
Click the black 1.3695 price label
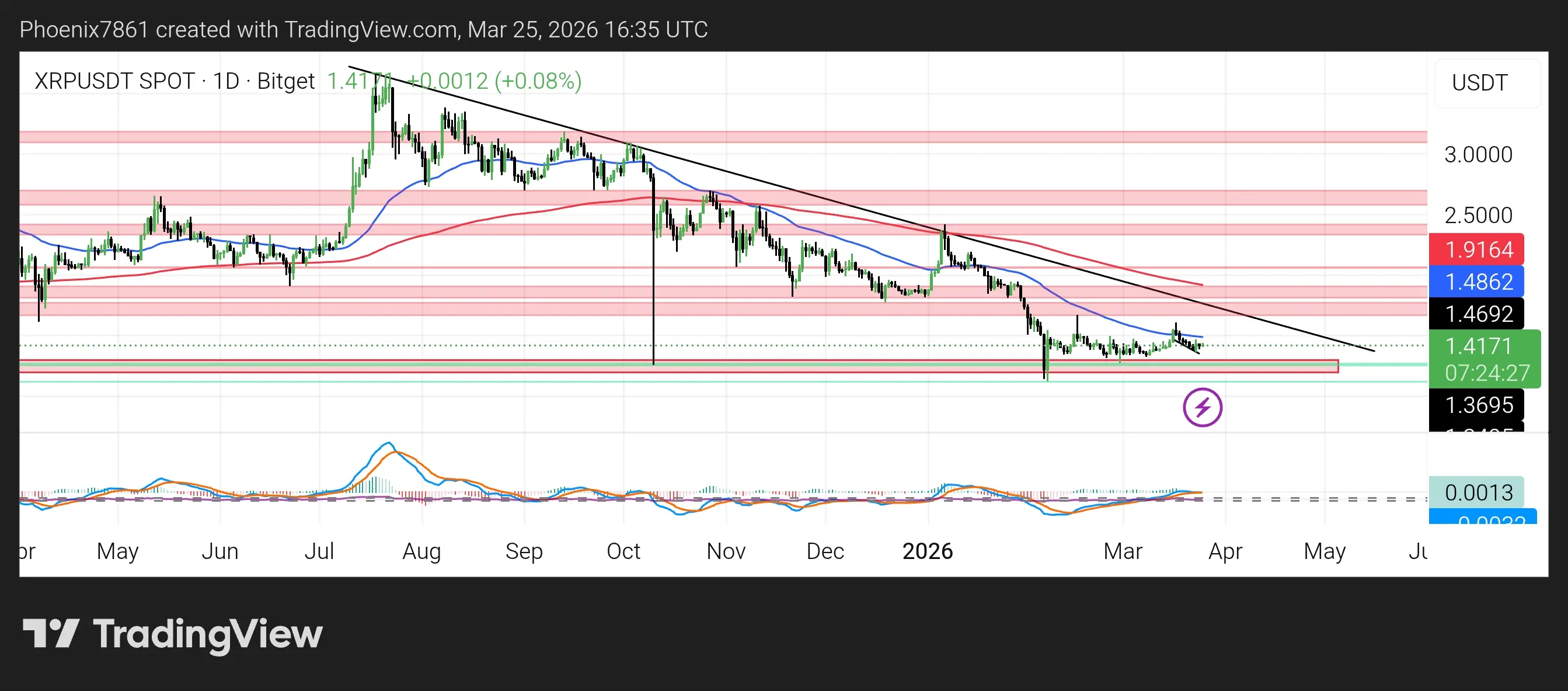pos(1478,405)
